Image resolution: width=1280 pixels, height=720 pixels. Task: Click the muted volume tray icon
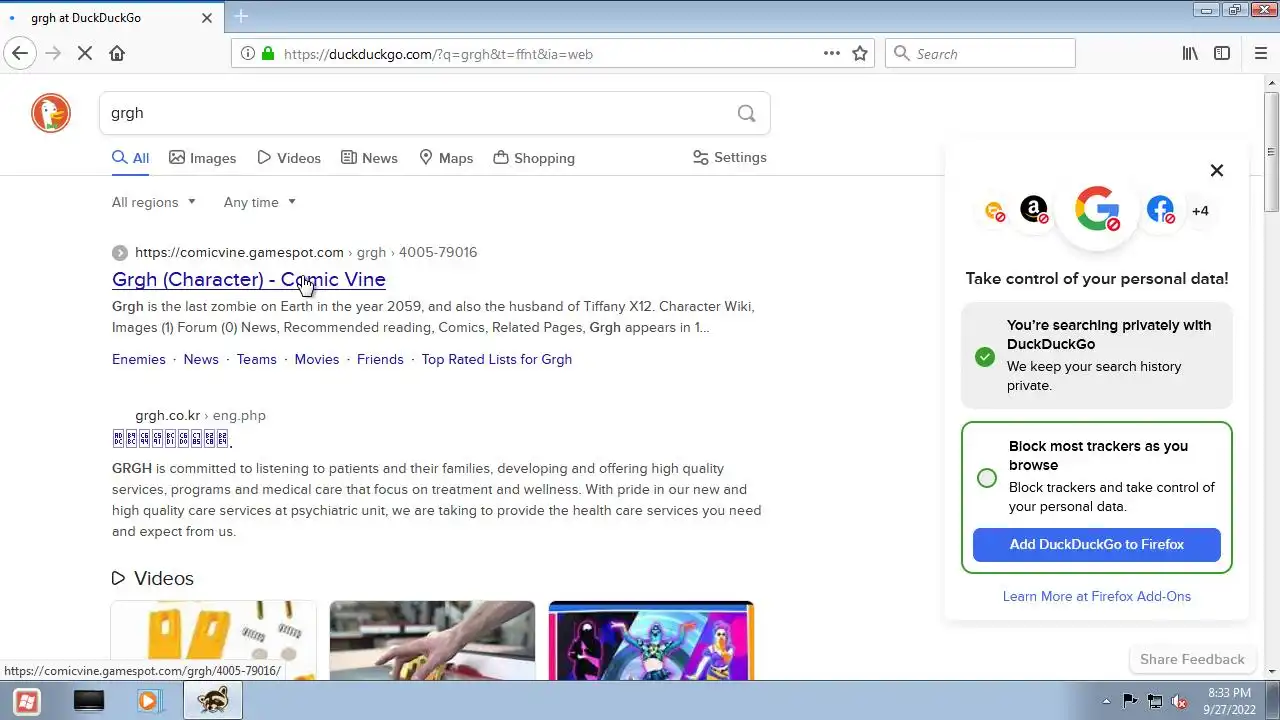coord(1179,701)
